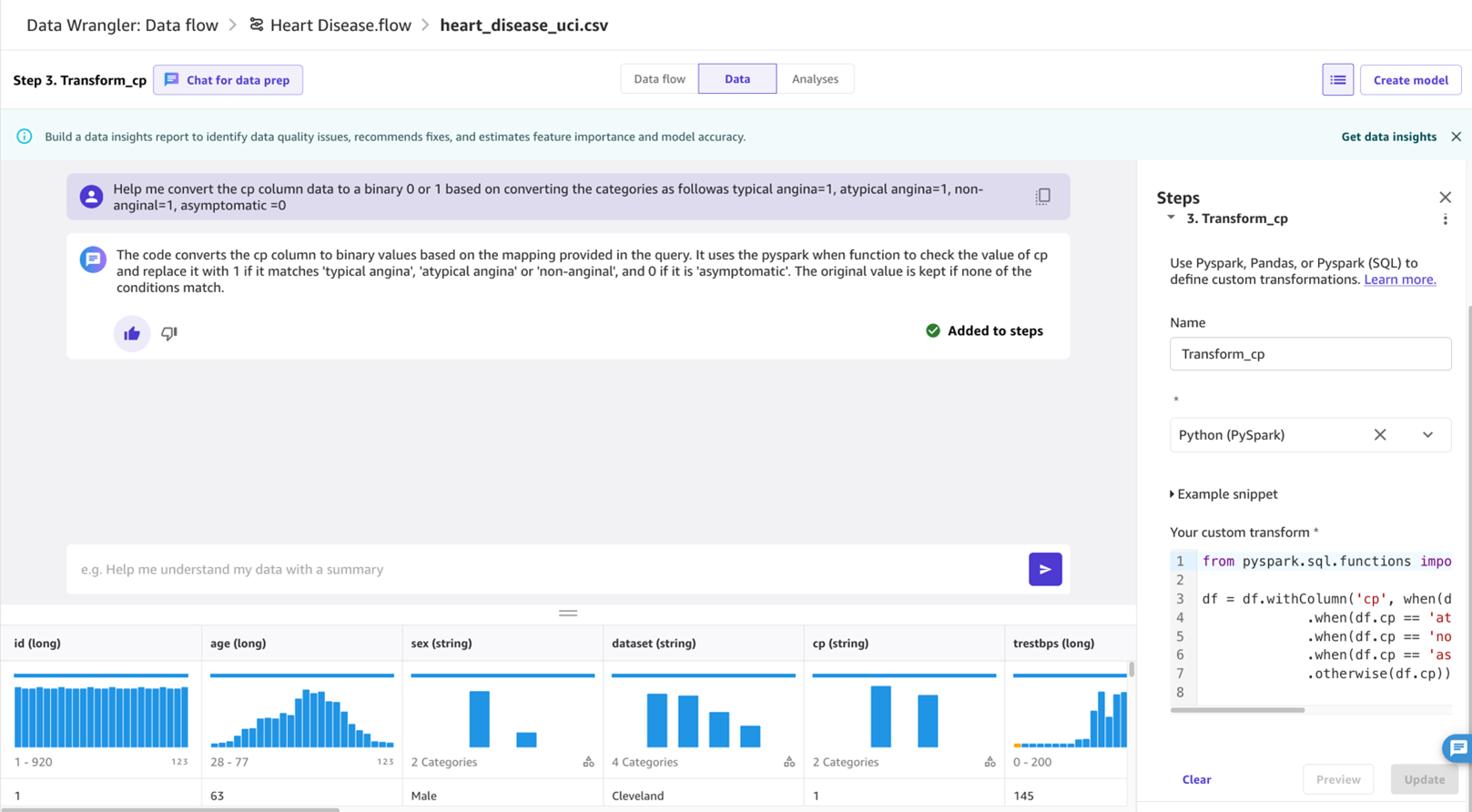Click the panel resize handle above table
The image size is (1472, 812).
568,613
